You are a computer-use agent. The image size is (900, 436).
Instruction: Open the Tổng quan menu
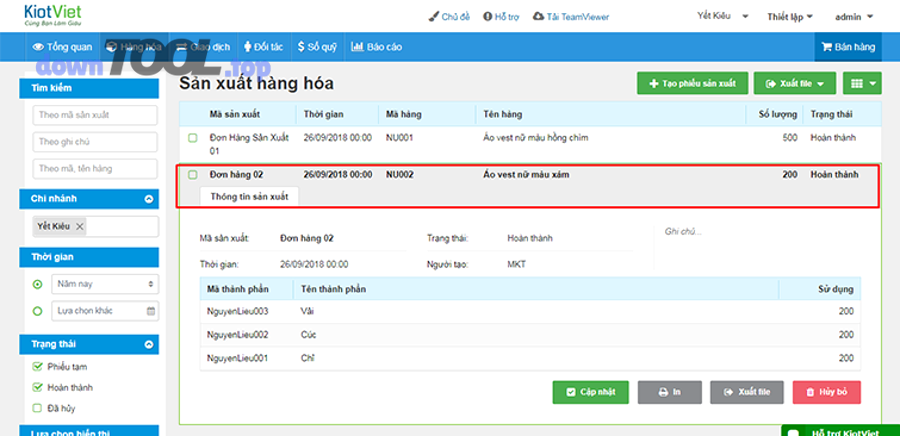pos(64,47)
